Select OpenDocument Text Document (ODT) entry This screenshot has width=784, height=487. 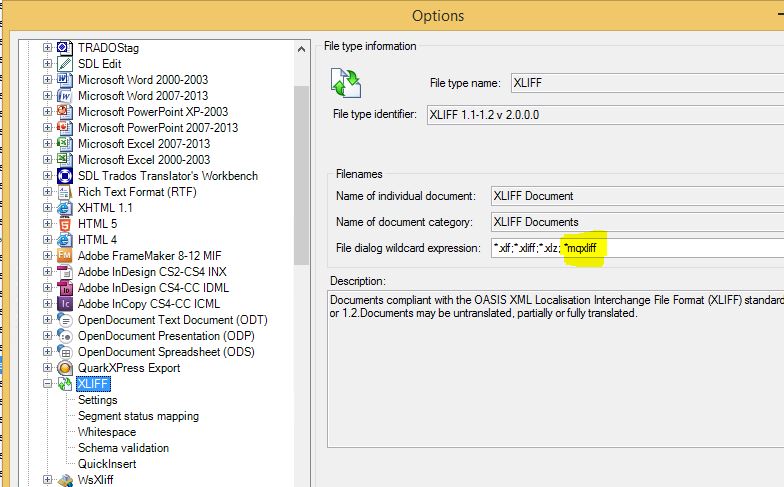(172, 320)
